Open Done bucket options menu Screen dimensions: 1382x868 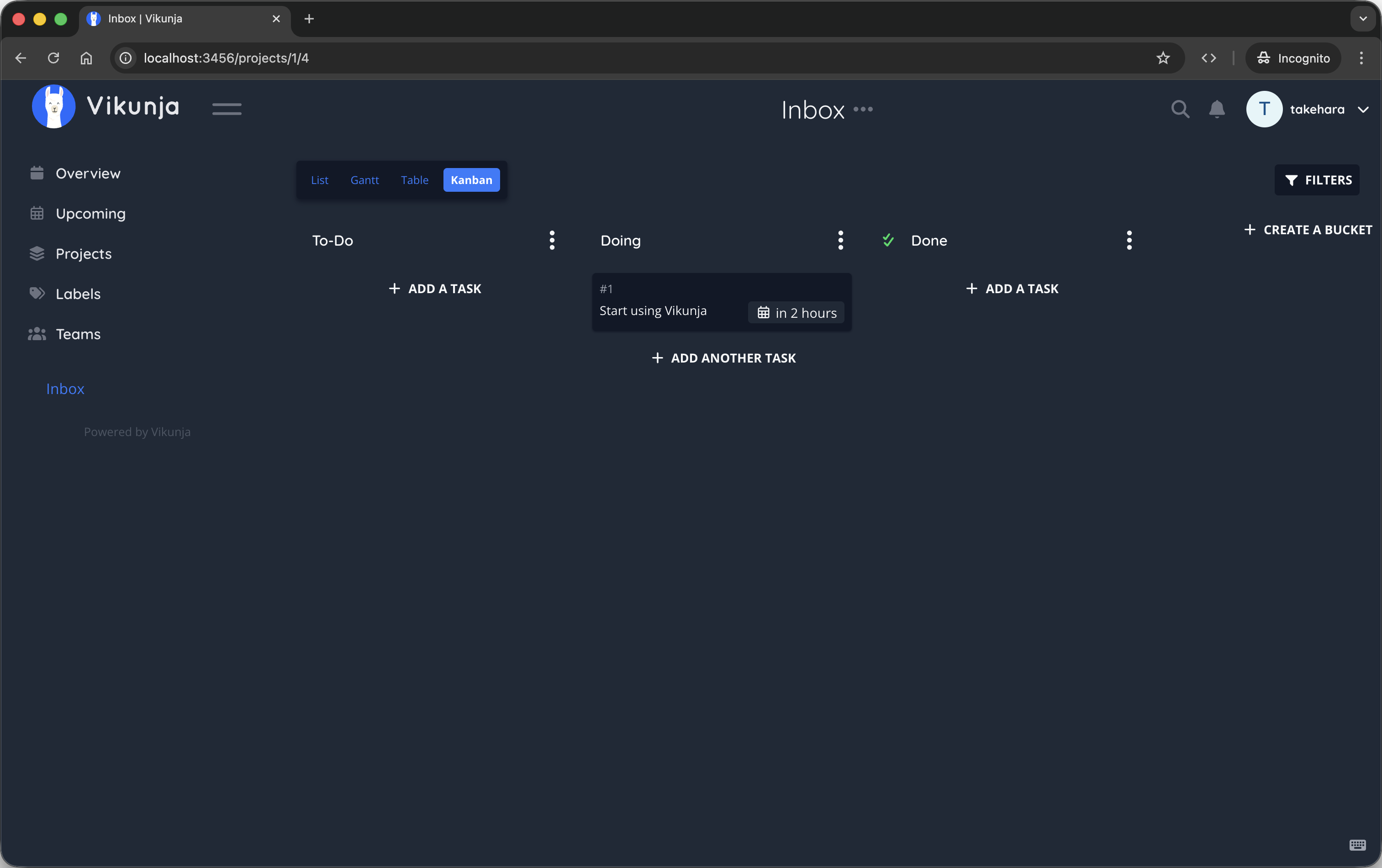1129,240
